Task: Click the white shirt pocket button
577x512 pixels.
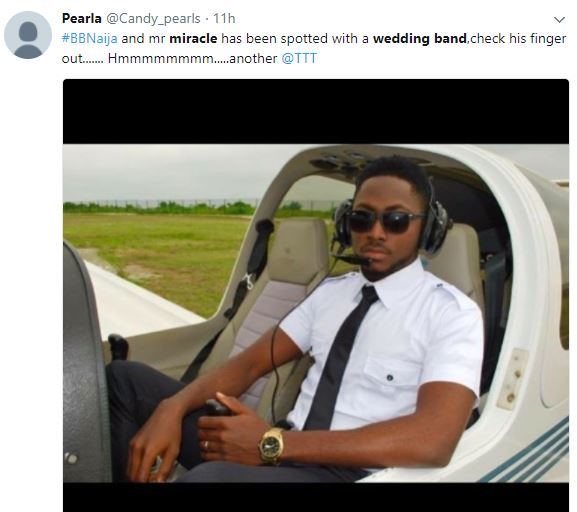Action: pyautogui.click(x=390, y=377)
